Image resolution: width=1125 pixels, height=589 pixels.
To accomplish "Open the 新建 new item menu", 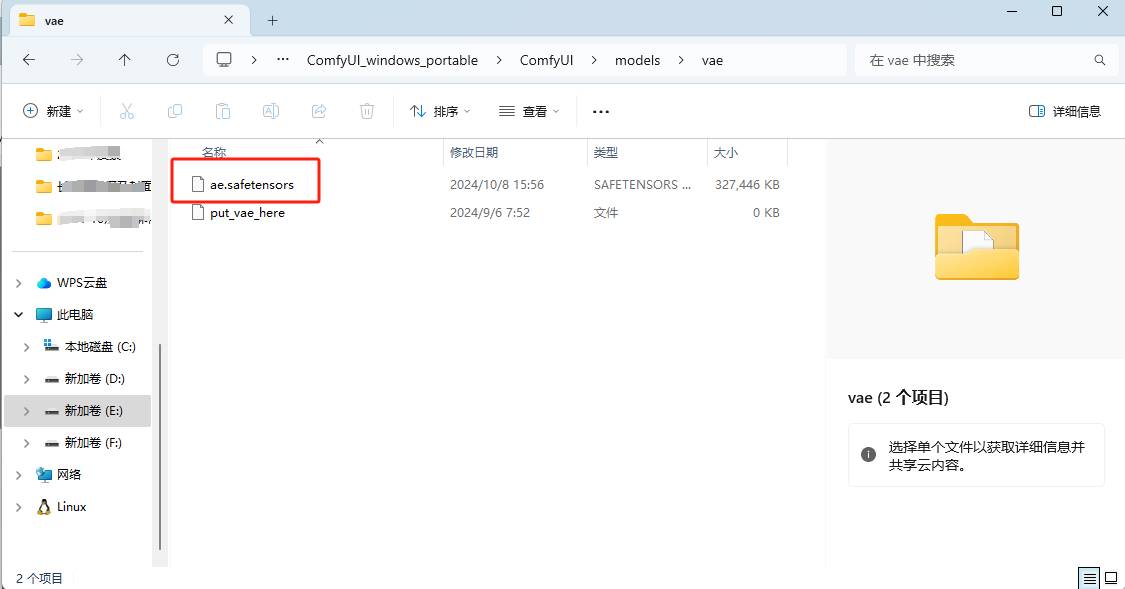I will point(53,111).
